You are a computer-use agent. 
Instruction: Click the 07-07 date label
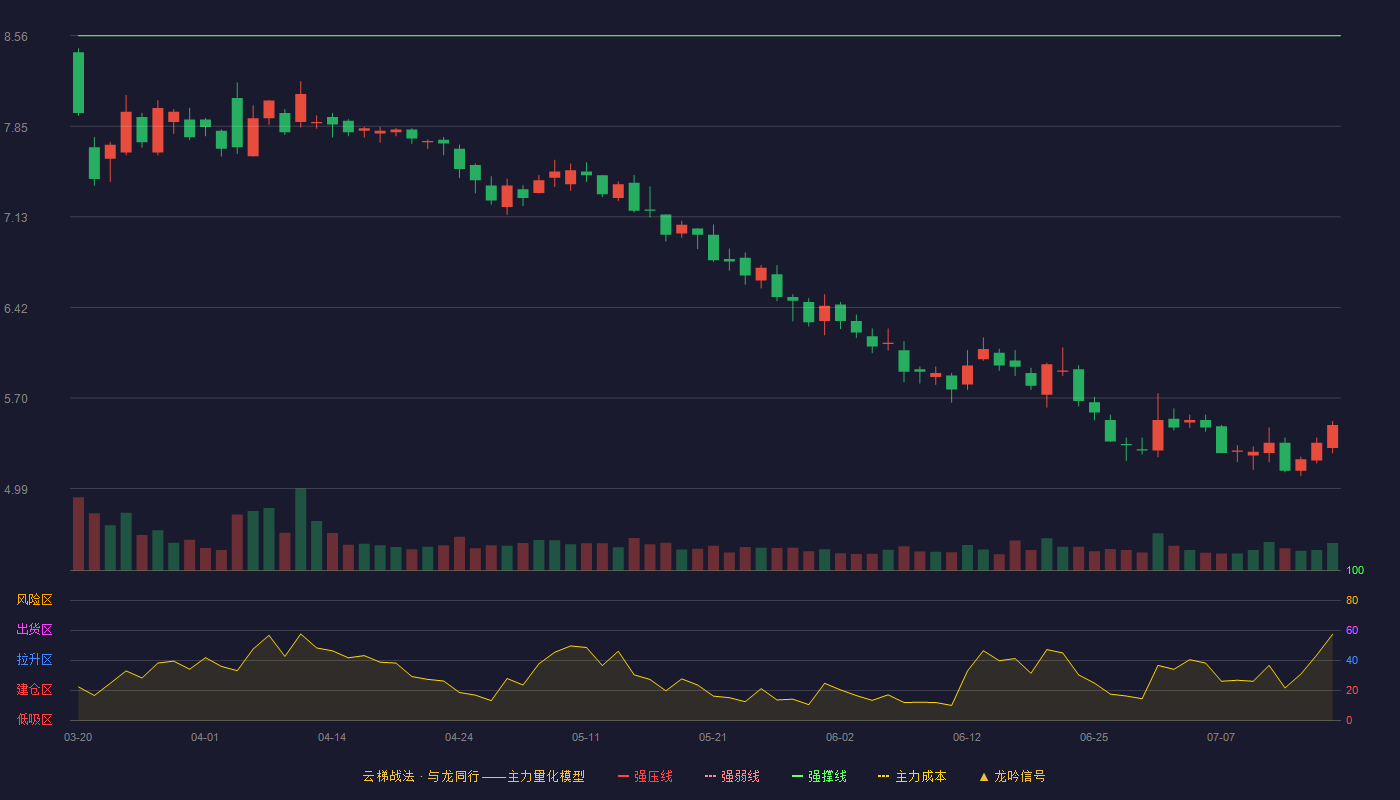coord(1221,737)
